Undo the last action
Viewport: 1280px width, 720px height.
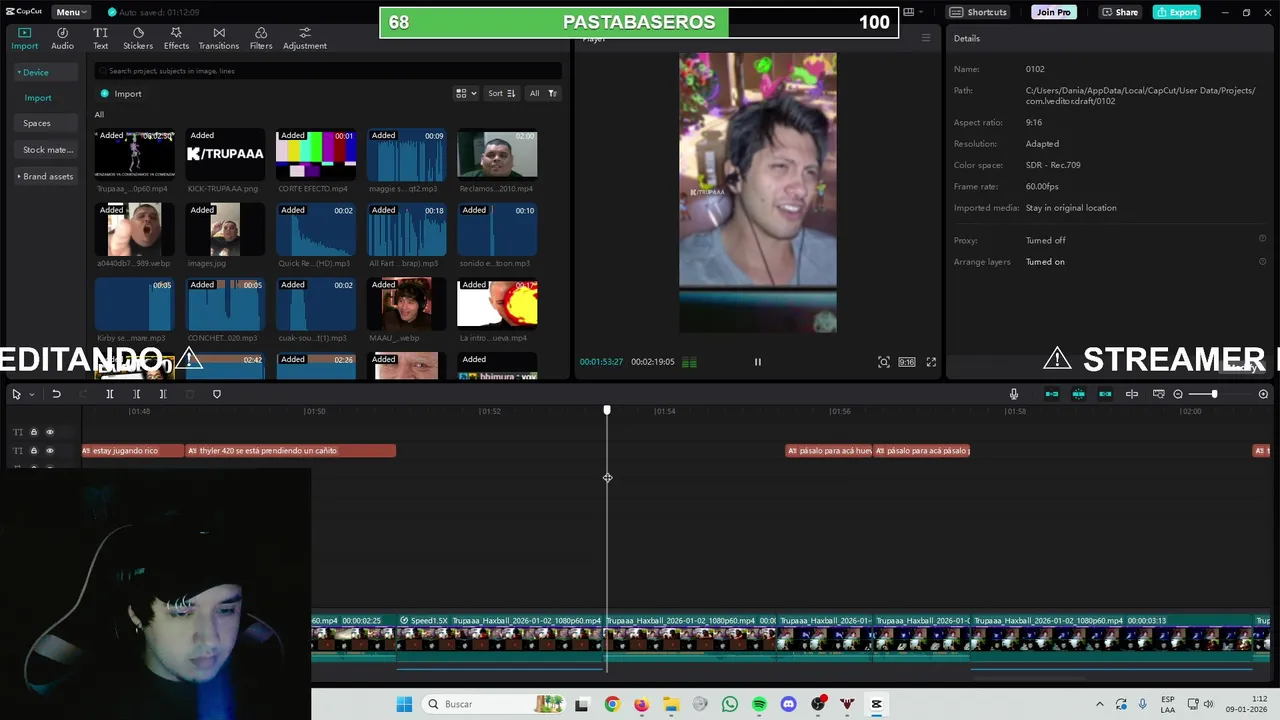click(x=56, y=394)
